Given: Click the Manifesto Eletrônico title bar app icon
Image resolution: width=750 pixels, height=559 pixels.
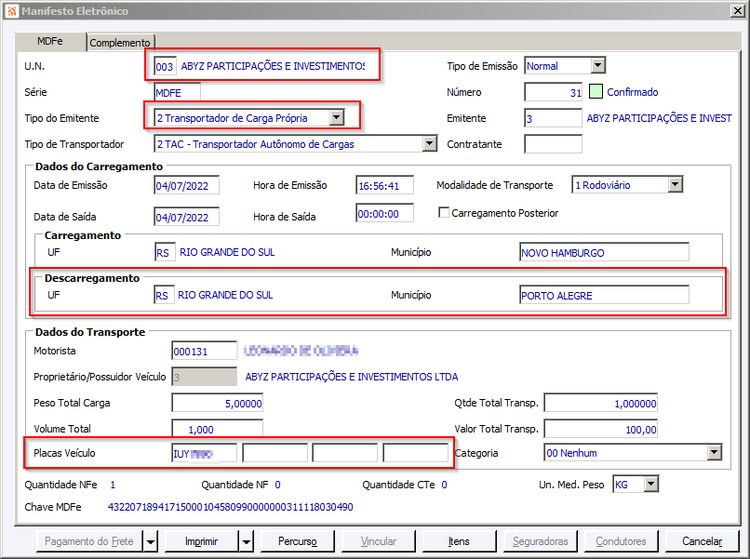Looking at the screenshot, I should point(11,11).
